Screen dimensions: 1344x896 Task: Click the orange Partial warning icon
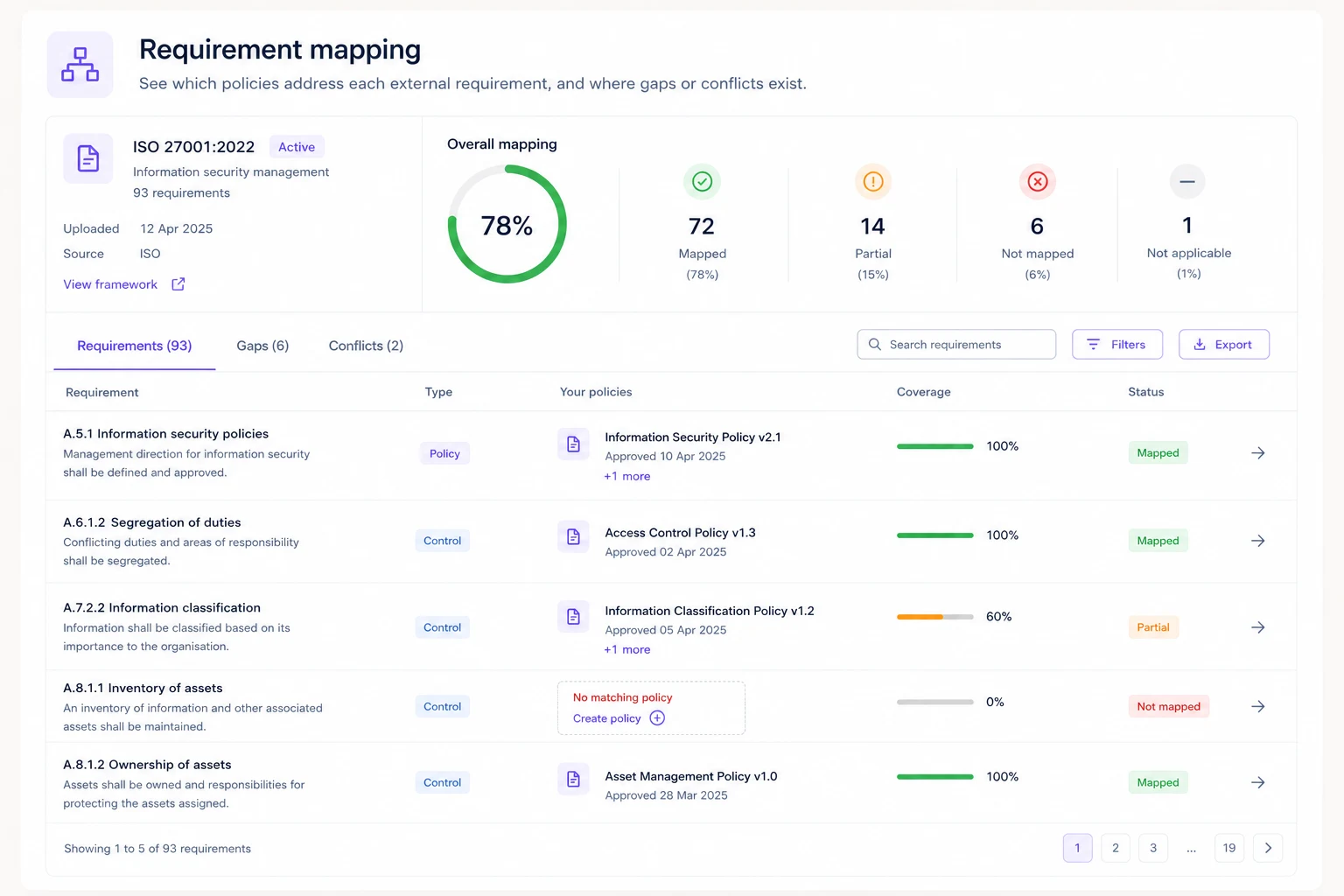pyautogui.click(x=873, y=181)
